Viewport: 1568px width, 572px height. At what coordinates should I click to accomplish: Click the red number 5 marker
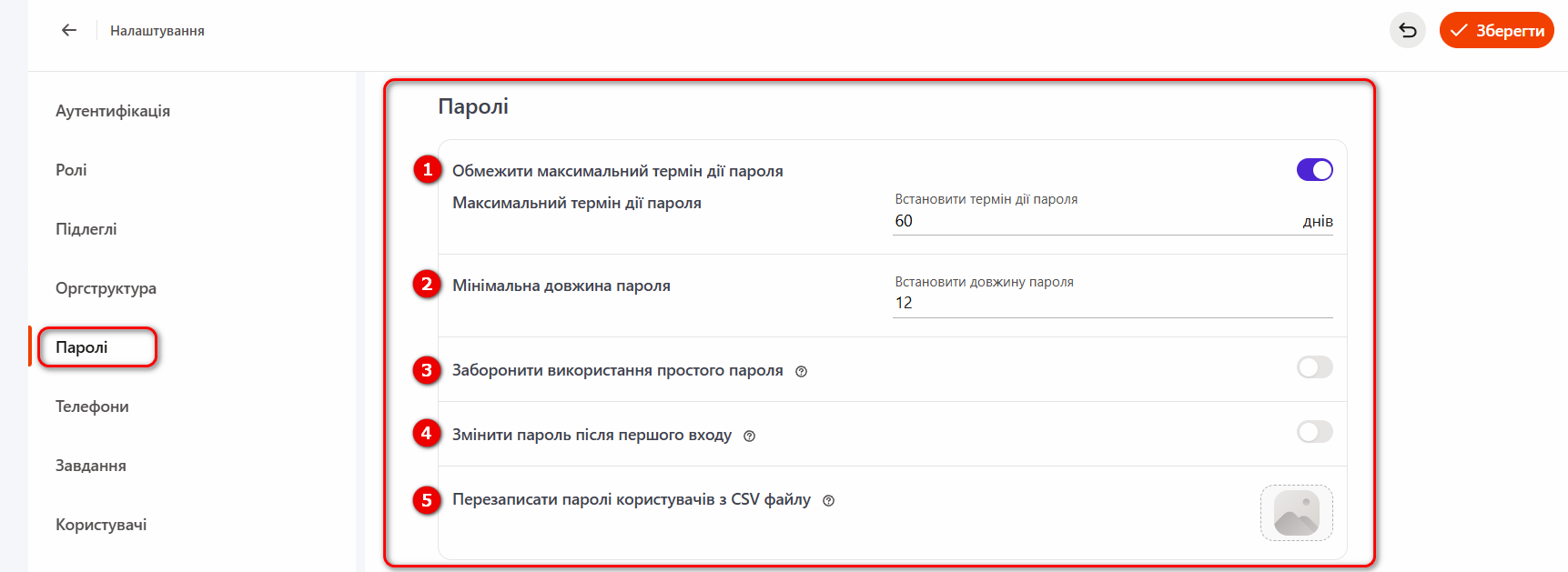[427, 500]
